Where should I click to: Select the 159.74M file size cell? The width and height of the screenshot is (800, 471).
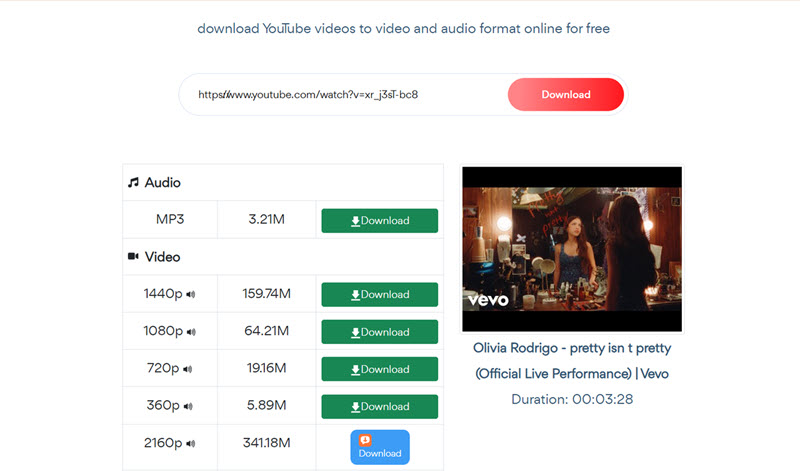(x=266, y=293)
